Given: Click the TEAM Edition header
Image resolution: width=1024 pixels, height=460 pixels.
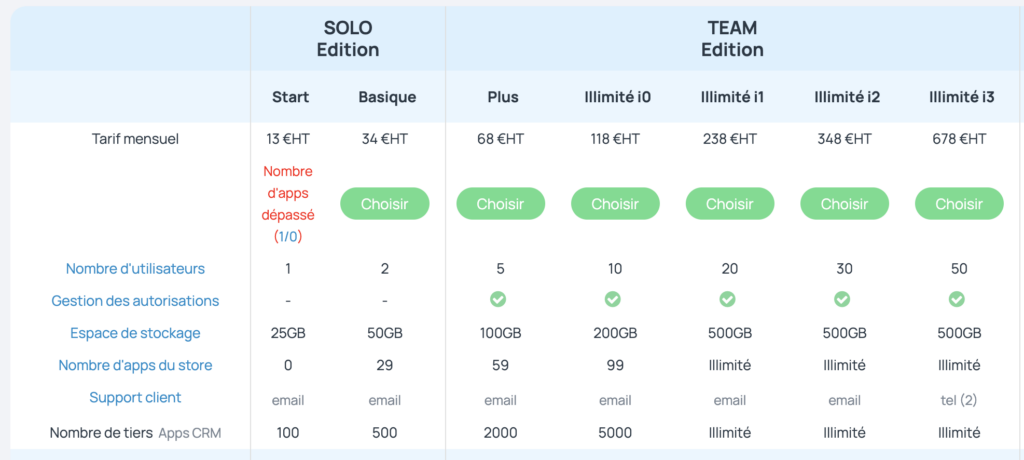Looking at the screenshot, I should [733, 39].
